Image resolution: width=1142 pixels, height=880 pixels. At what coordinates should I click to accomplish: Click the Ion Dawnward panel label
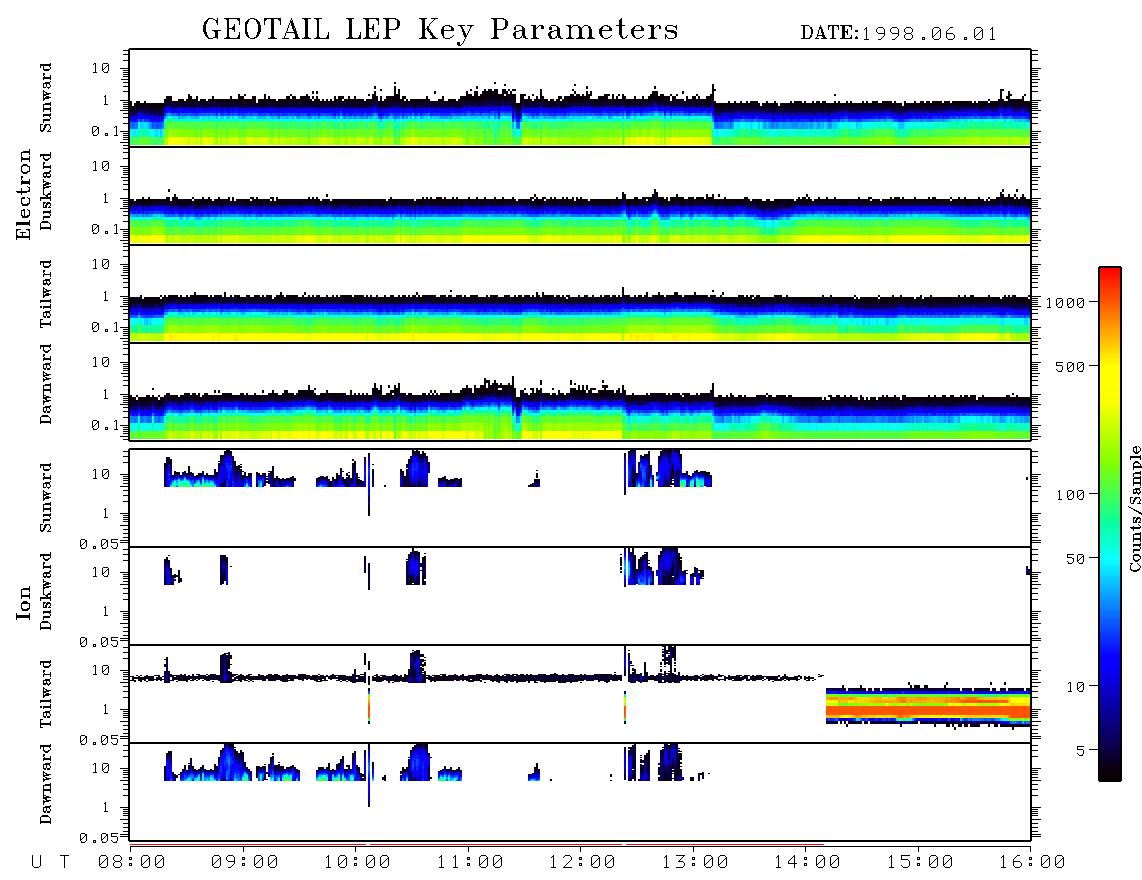click(46, 784)
